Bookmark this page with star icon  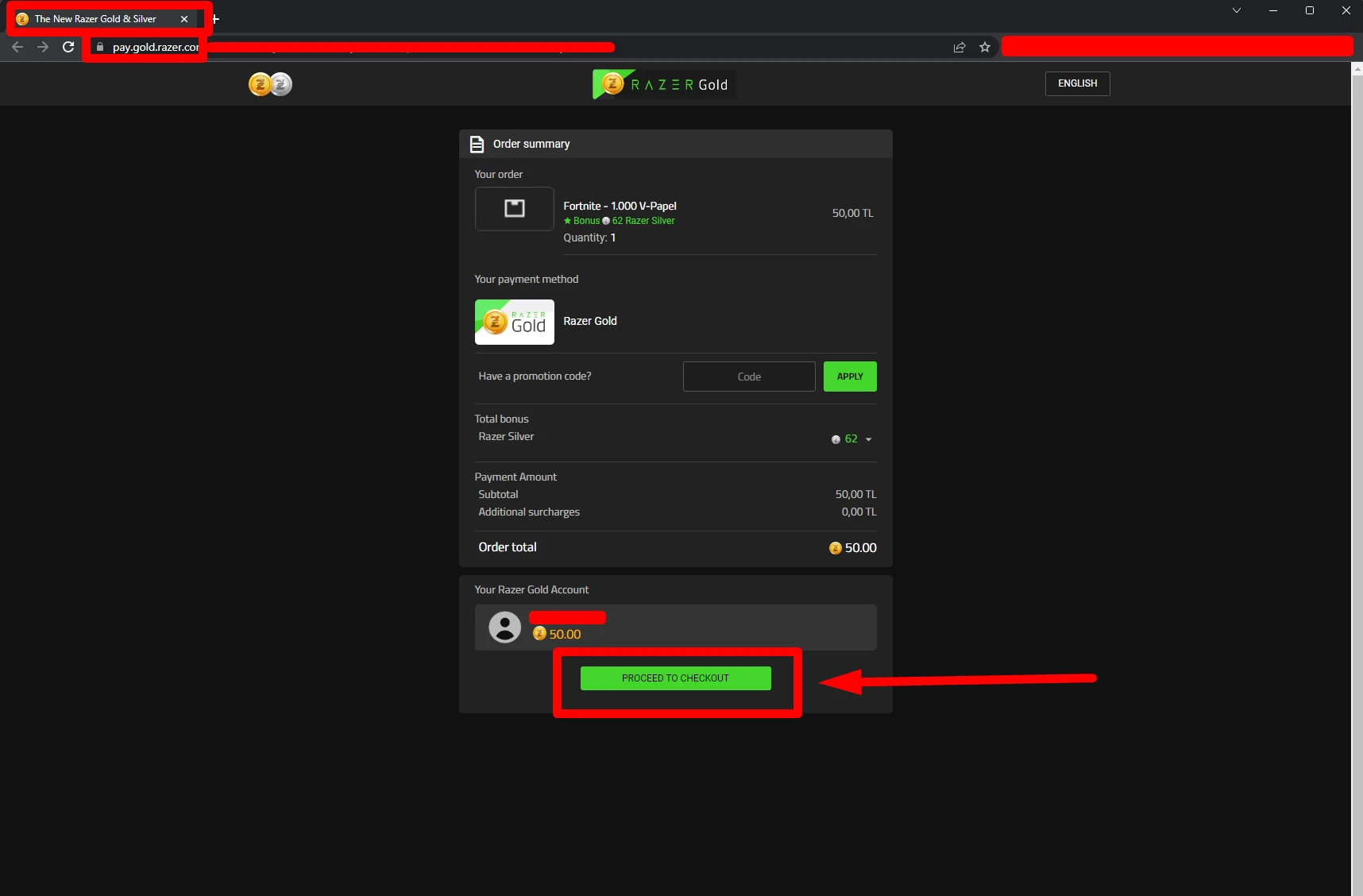pyautogui.click(x=985, y=47)
